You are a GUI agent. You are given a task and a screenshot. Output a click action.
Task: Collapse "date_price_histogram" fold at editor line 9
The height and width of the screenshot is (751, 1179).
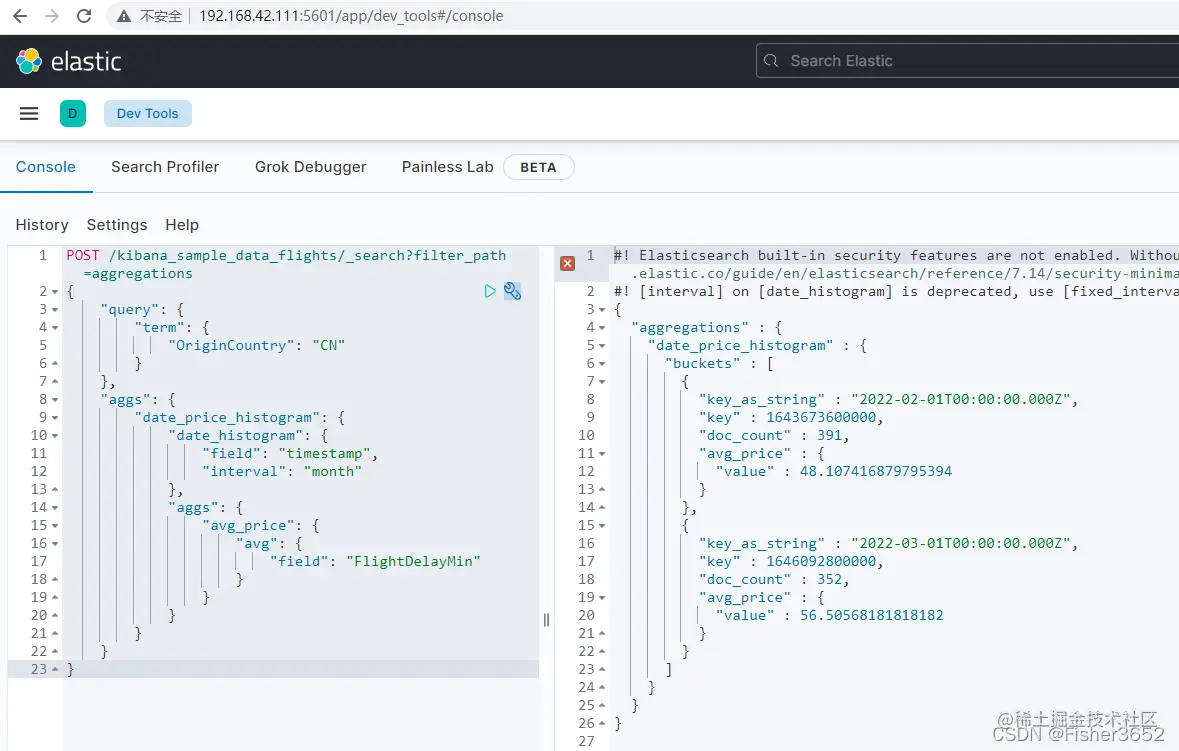[55, 417]
